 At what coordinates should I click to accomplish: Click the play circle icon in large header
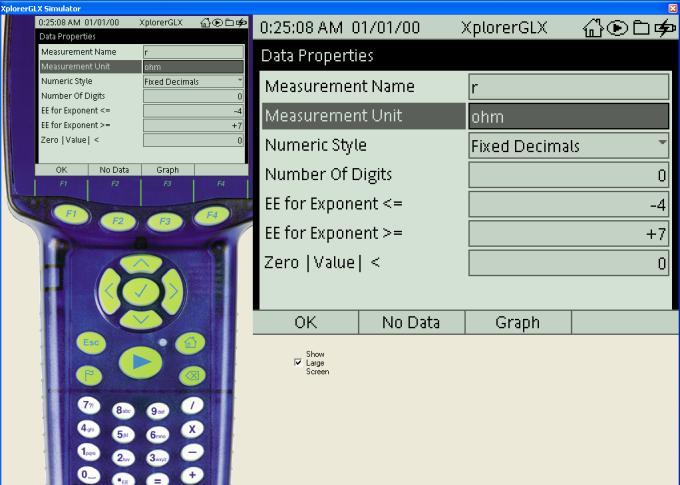617,28
